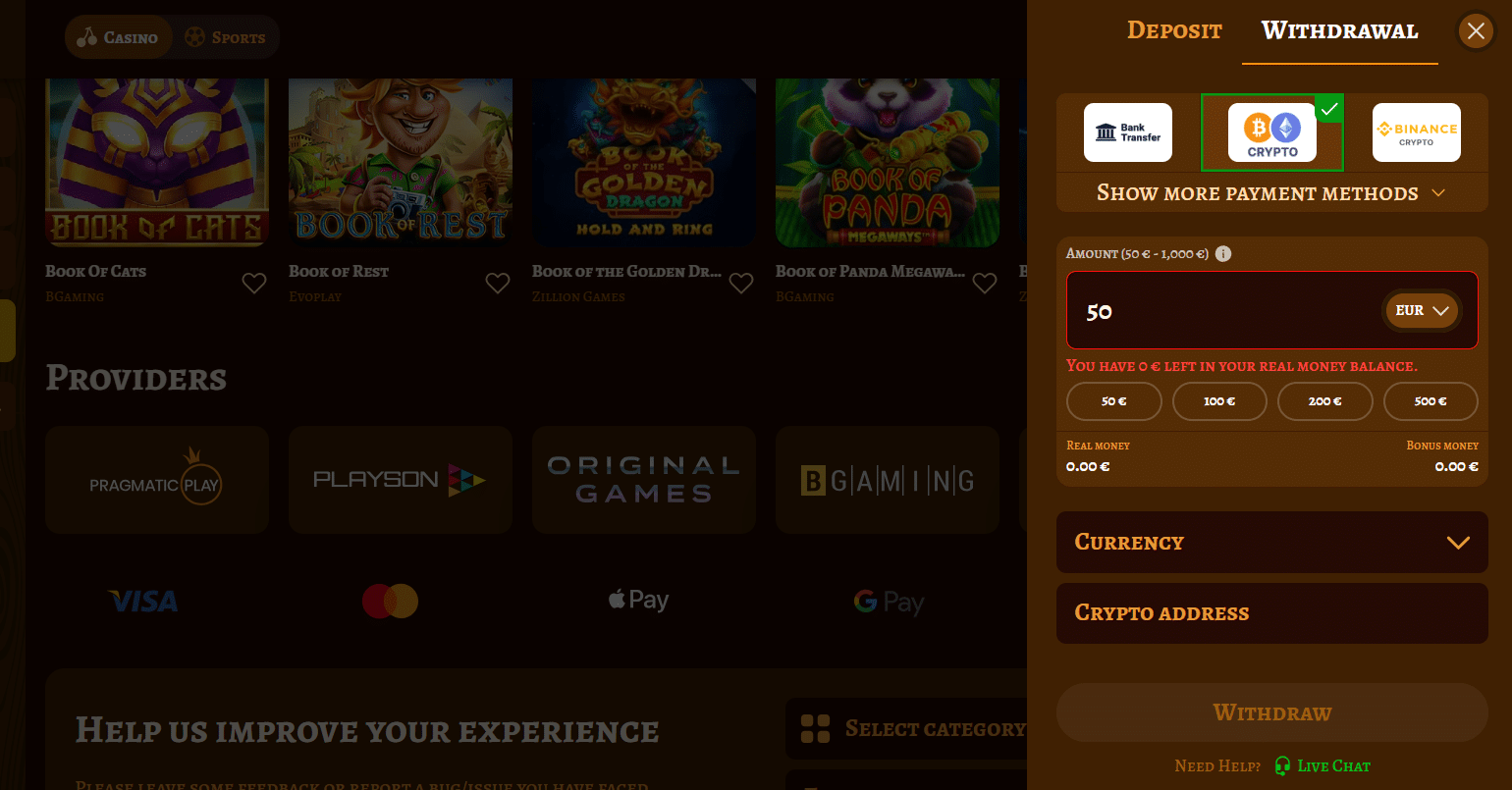
Task: Expand Show more payment methods
Action: tap(1272, 192)
